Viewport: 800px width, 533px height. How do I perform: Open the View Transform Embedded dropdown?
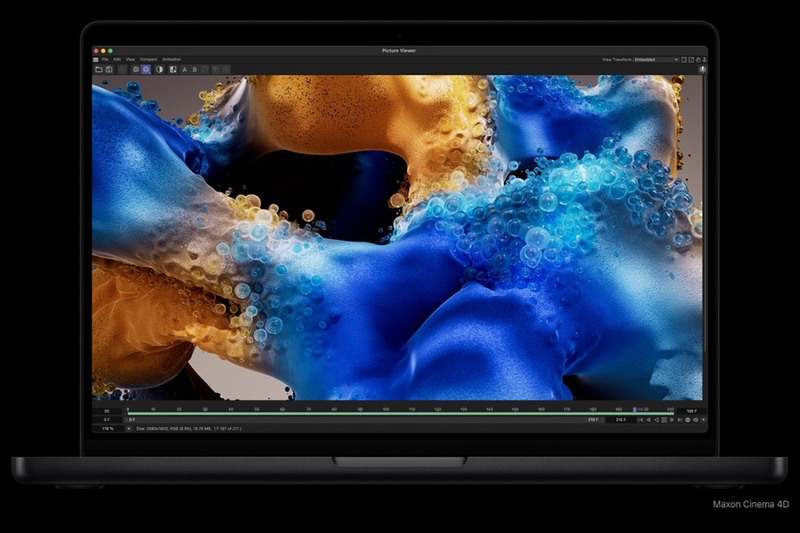click(657, 60)
